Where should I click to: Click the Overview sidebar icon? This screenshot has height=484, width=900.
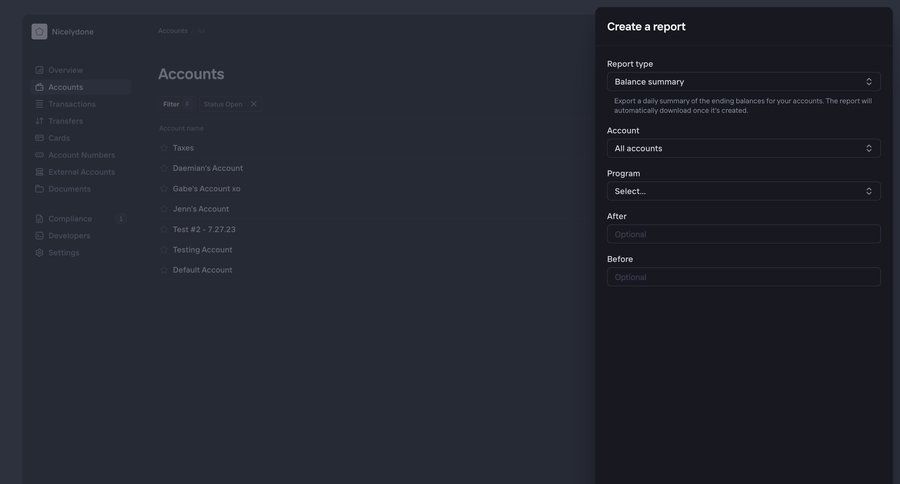(x=39, y=70)
